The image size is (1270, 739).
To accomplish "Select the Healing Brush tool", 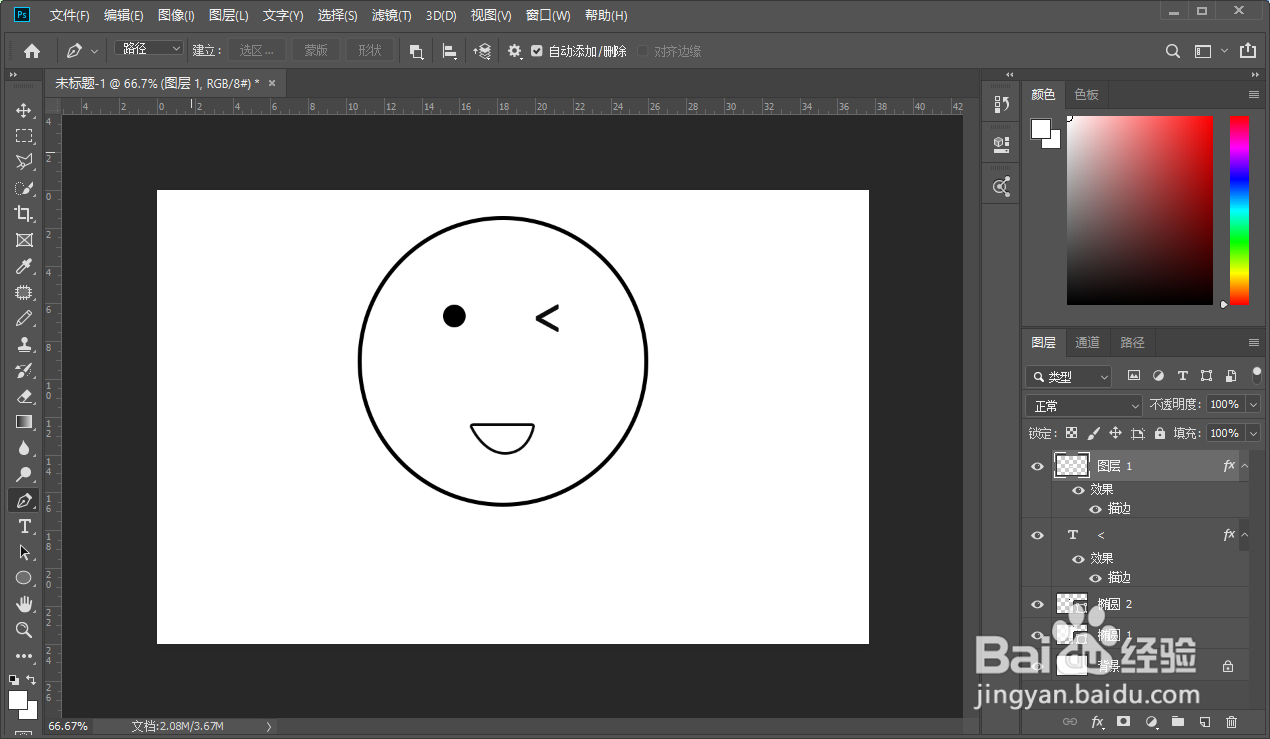I will [24, 292].
